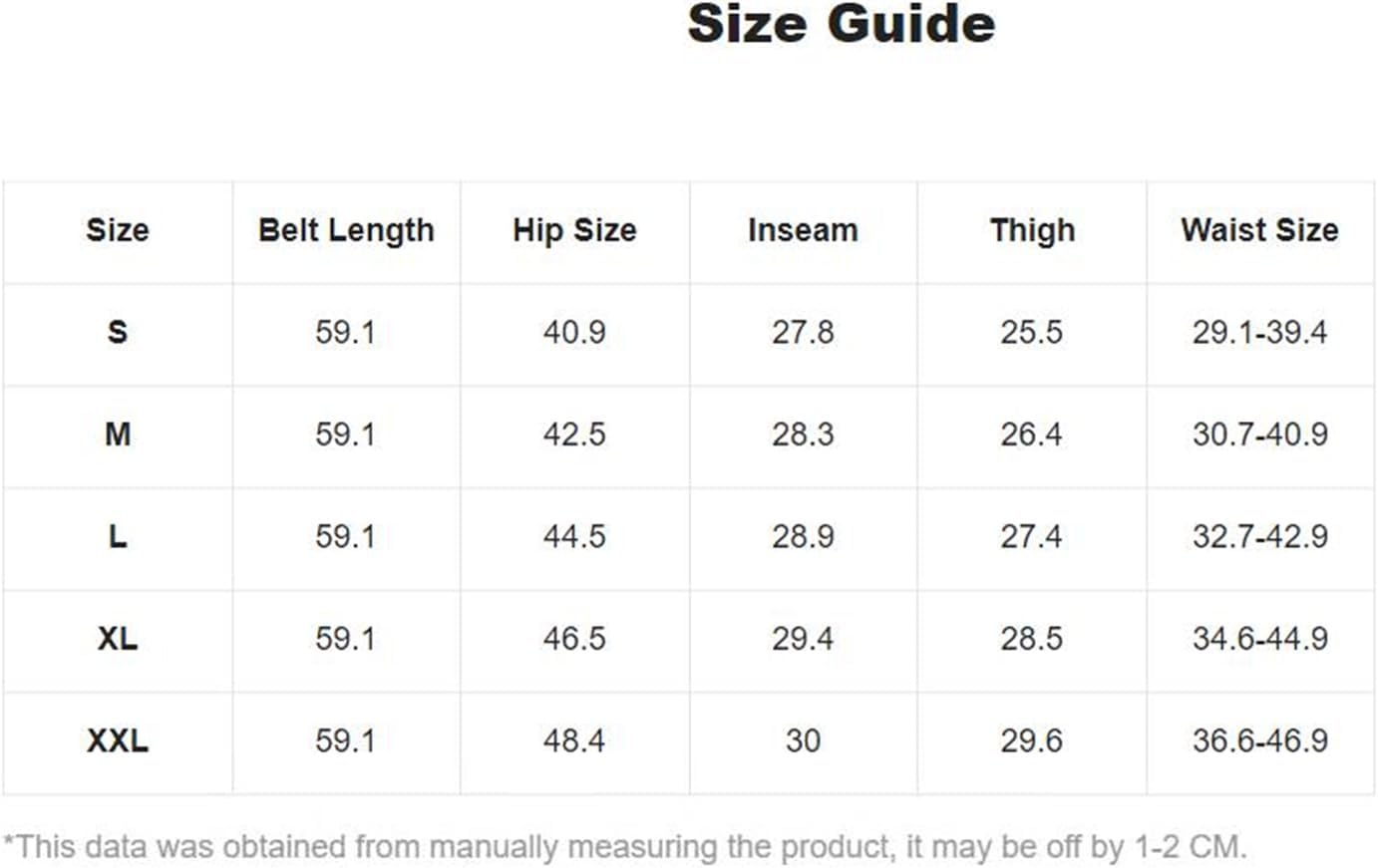Viewport: 1378px width, 868px height.
Task: Click the 48.4 hip size cell
Action: tap(574, 740)
